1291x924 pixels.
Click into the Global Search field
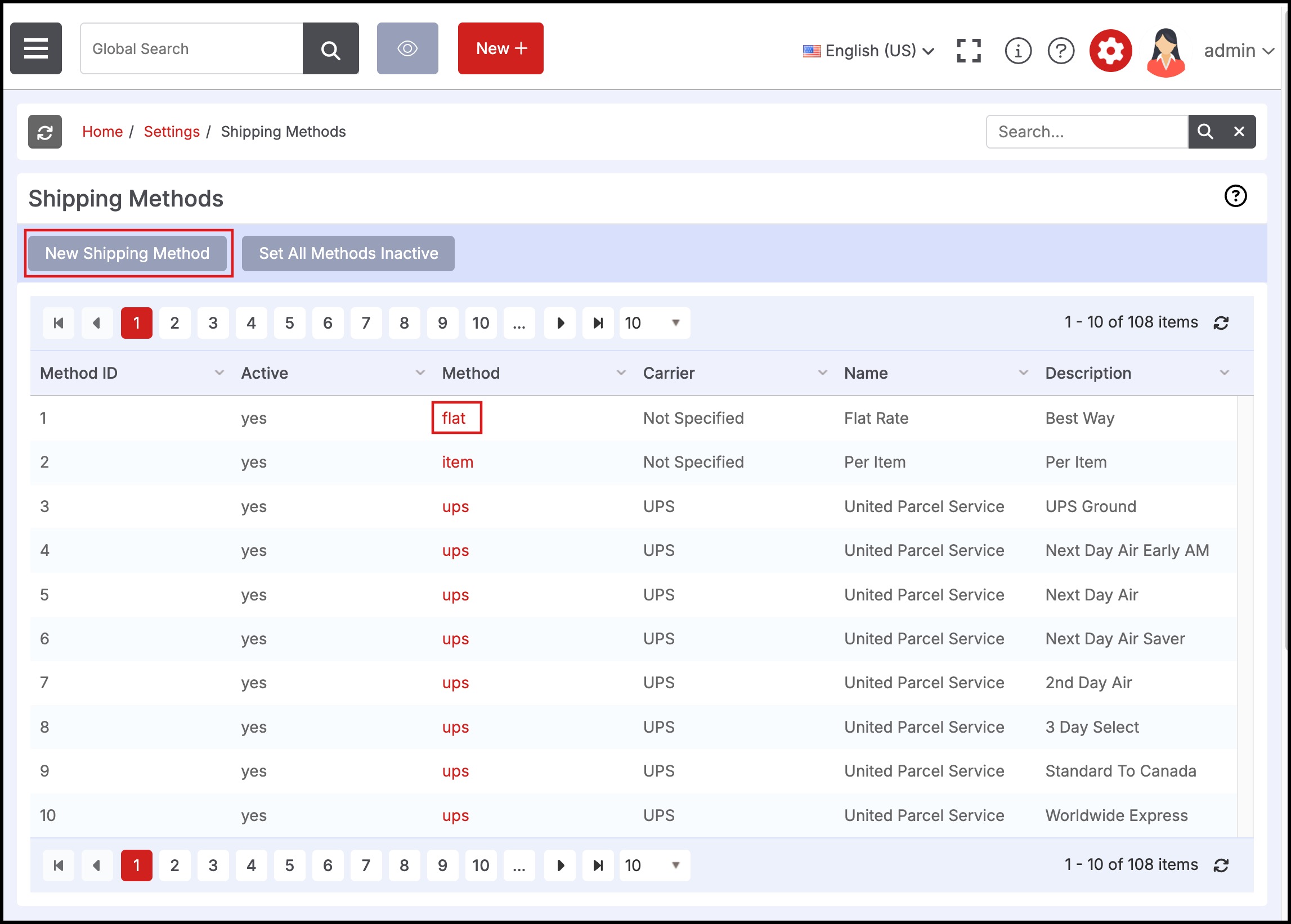(191, 49)
